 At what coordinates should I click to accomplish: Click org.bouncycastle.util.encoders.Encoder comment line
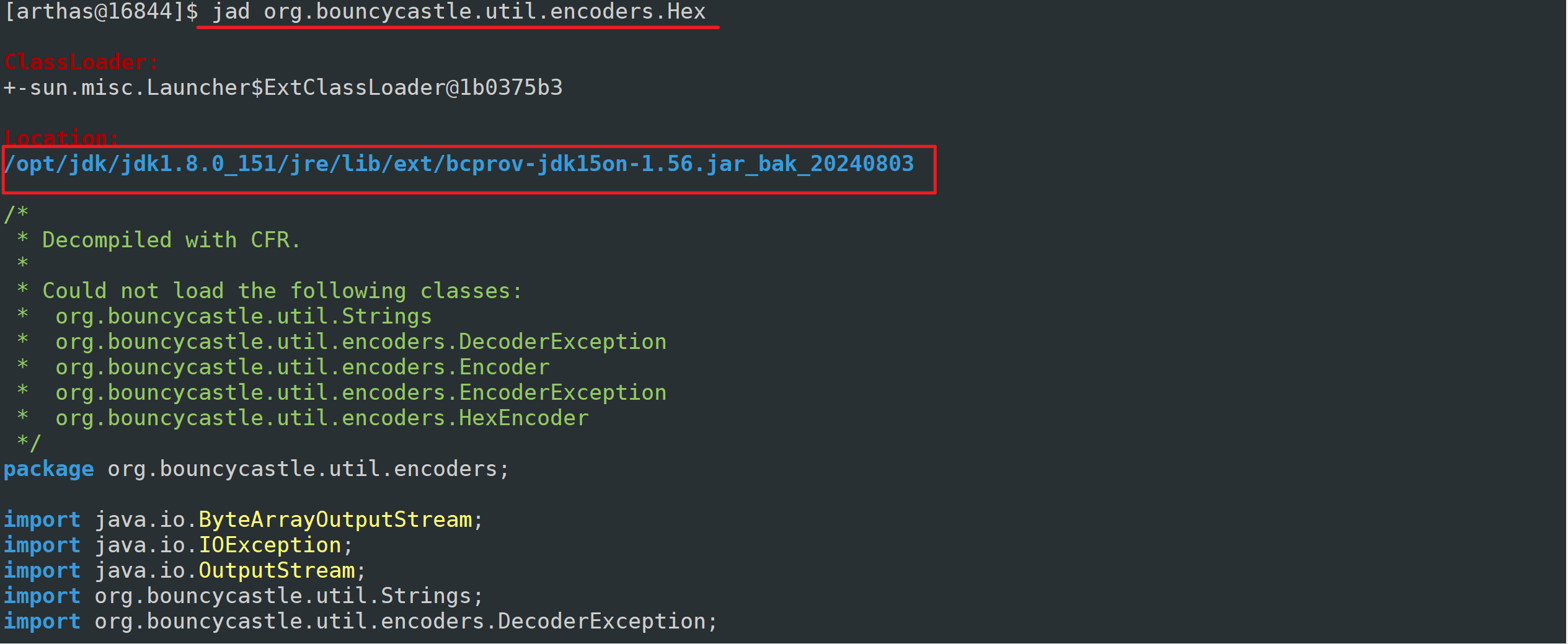tap(302, 368)
